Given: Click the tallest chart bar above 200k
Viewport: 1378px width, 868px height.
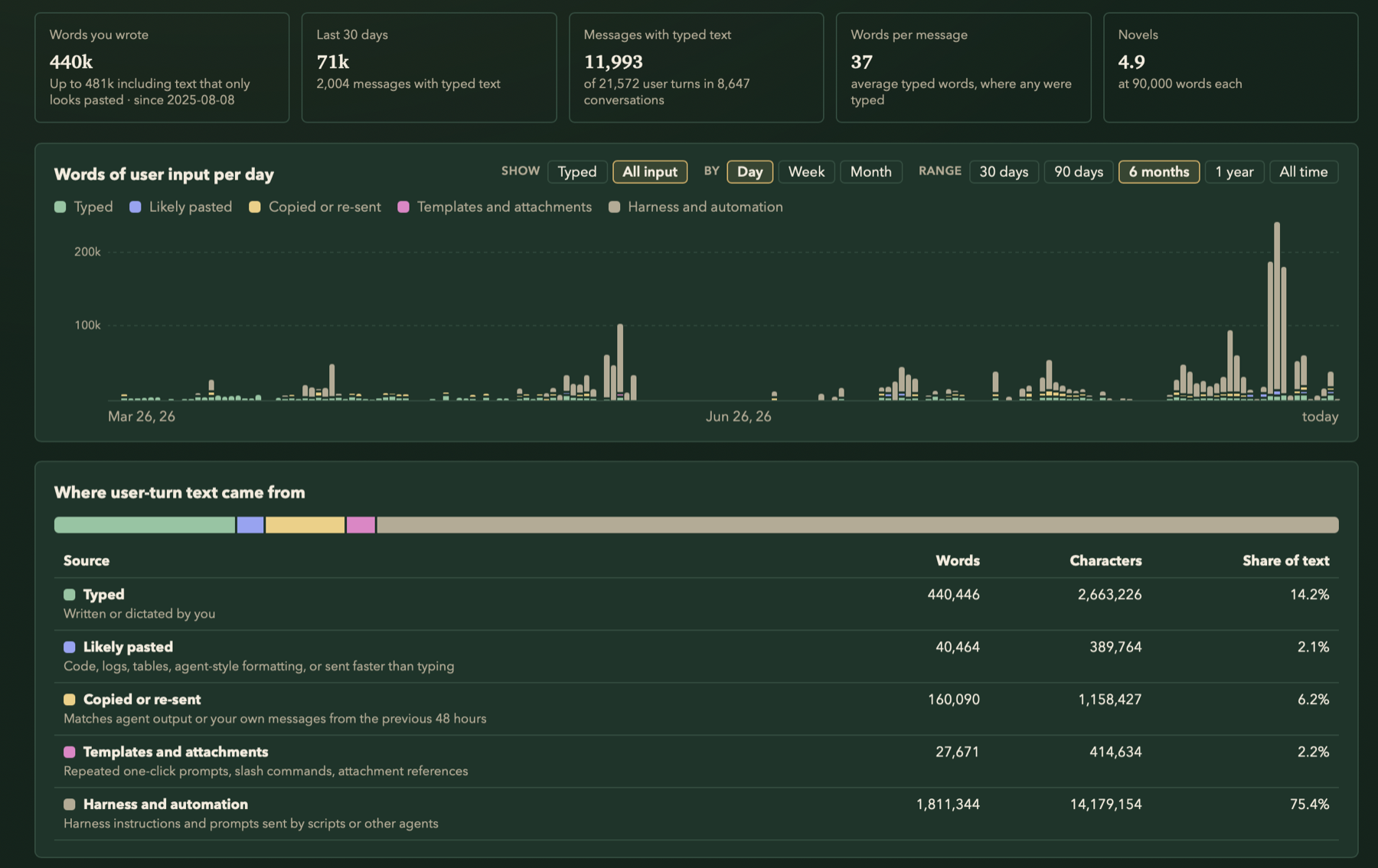Looking at the screenshot, I should pos(1277,311).
